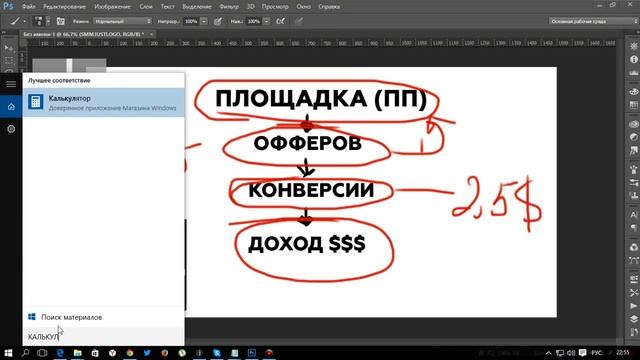The image size is (640, 360).
Task: Open search settings gear icon
Action: click(11, 129)
